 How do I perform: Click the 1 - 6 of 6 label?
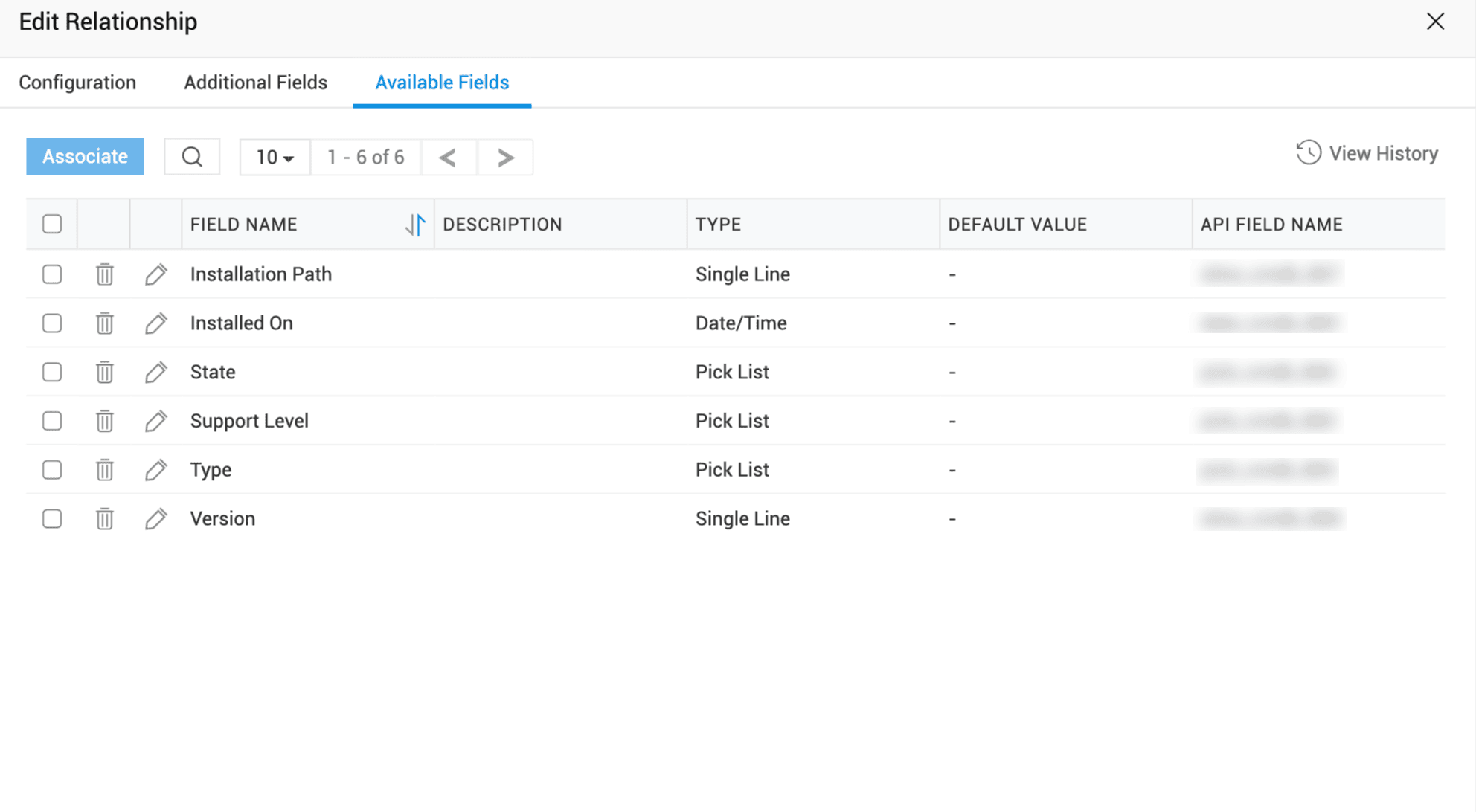coord(365,158)
